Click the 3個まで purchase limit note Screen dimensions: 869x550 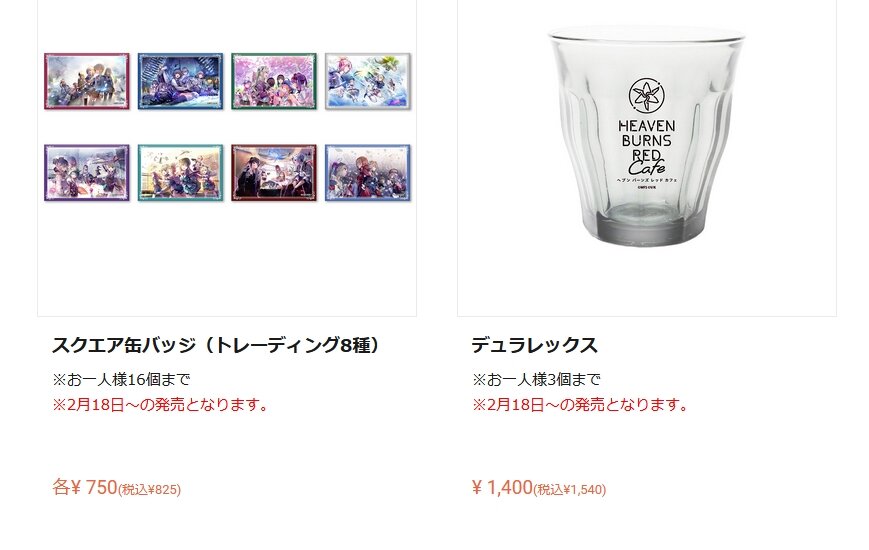pos(536,380)
